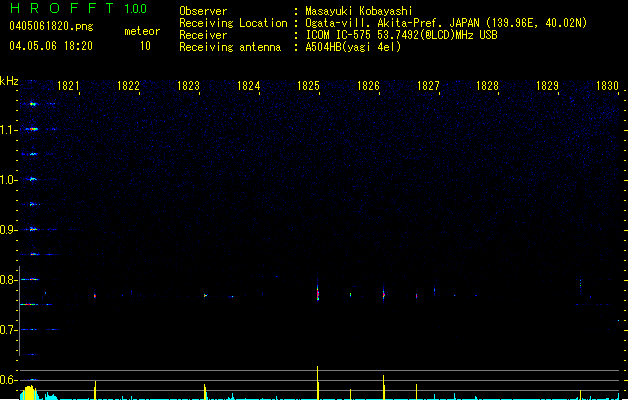Viewport: 629px width, 400px height.
Task: Click the 'Receiving Location' label
Action: 233,23
